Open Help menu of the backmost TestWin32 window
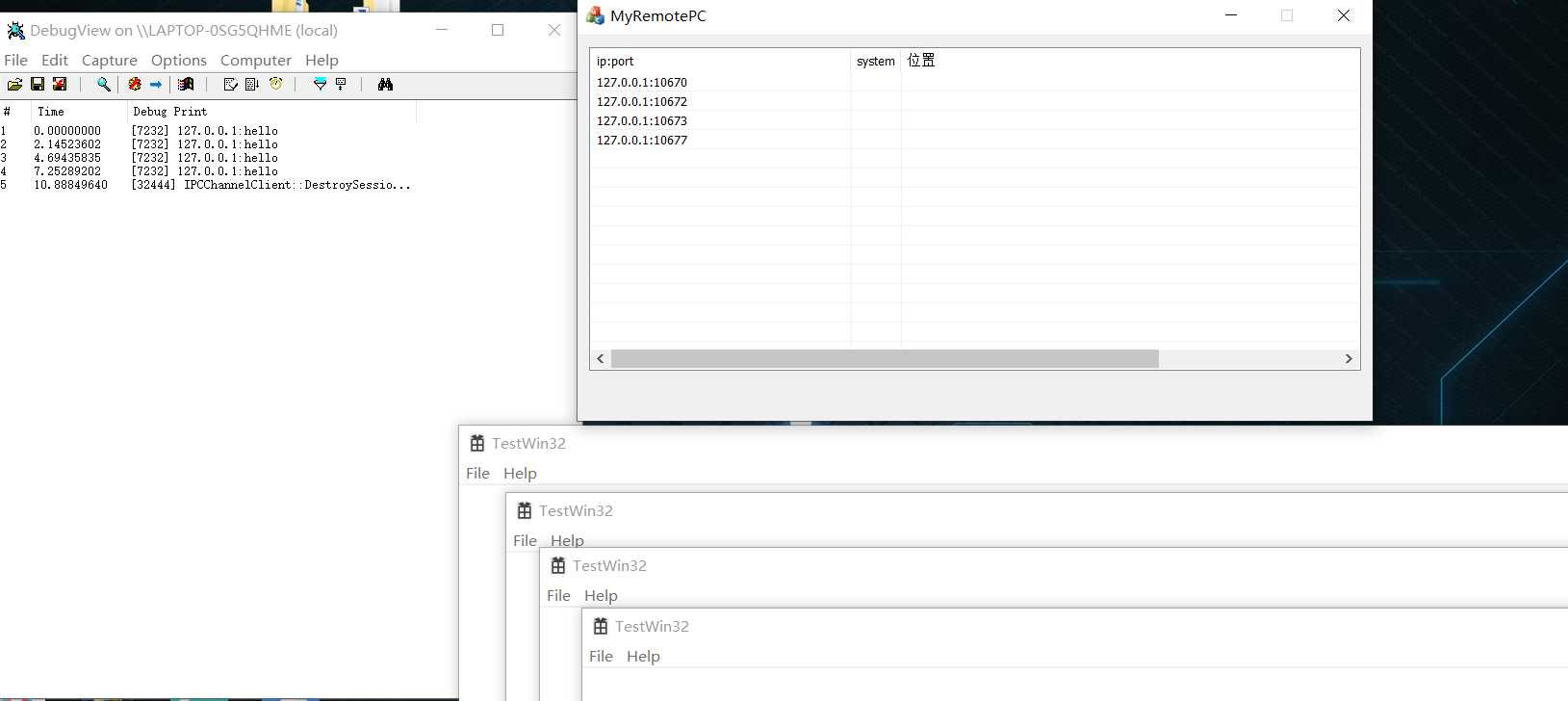Image resolution: width=1568 pixels, height=701 pixels. [x=521, y=473]
